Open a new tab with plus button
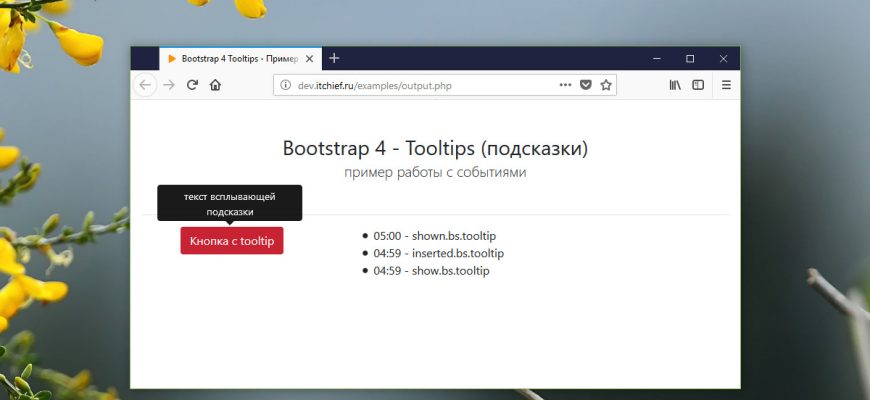 334,58
